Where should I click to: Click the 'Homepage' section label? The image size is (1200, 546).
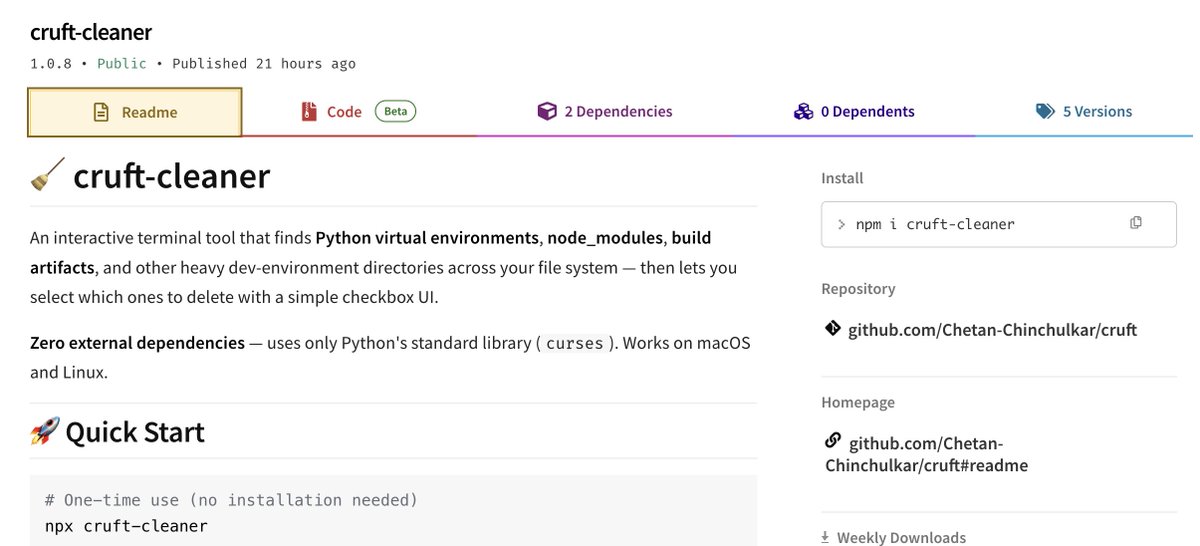click(x=858, y=402)
